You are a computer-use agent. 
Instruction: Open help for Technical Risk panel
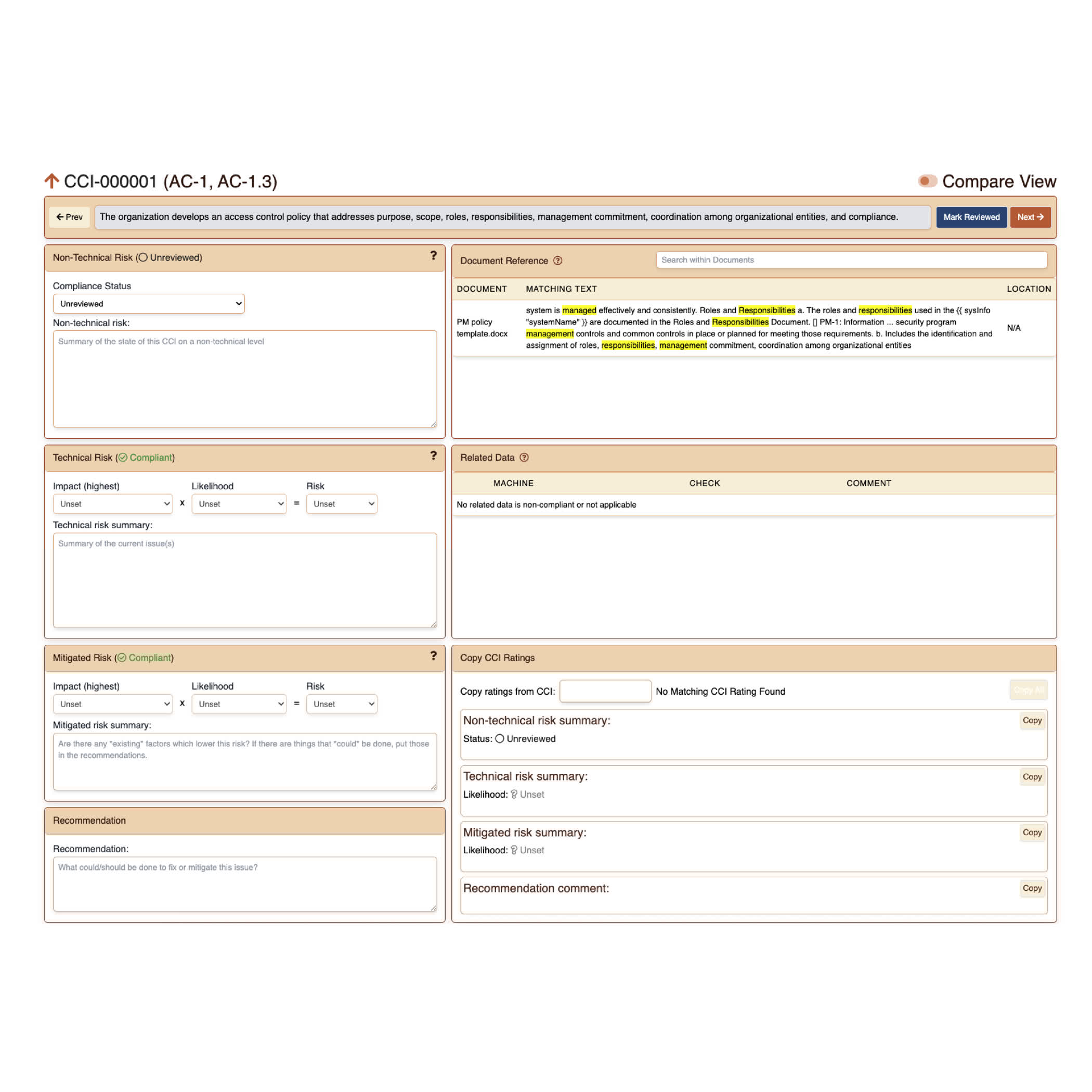coord(433,456)
